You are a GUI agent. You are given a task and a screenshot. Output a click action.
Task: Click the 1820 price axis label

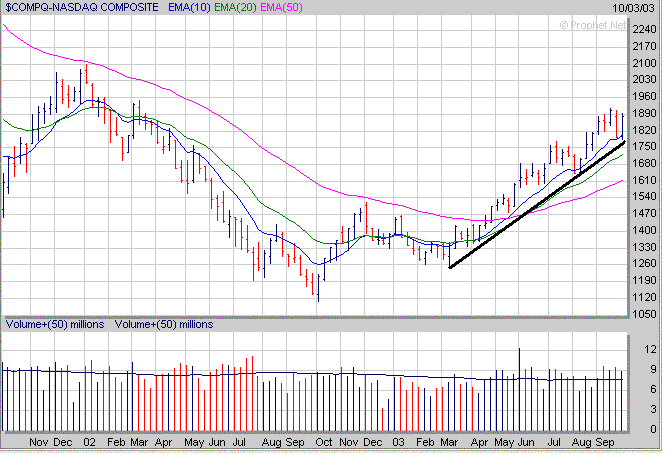click(644, 130)
